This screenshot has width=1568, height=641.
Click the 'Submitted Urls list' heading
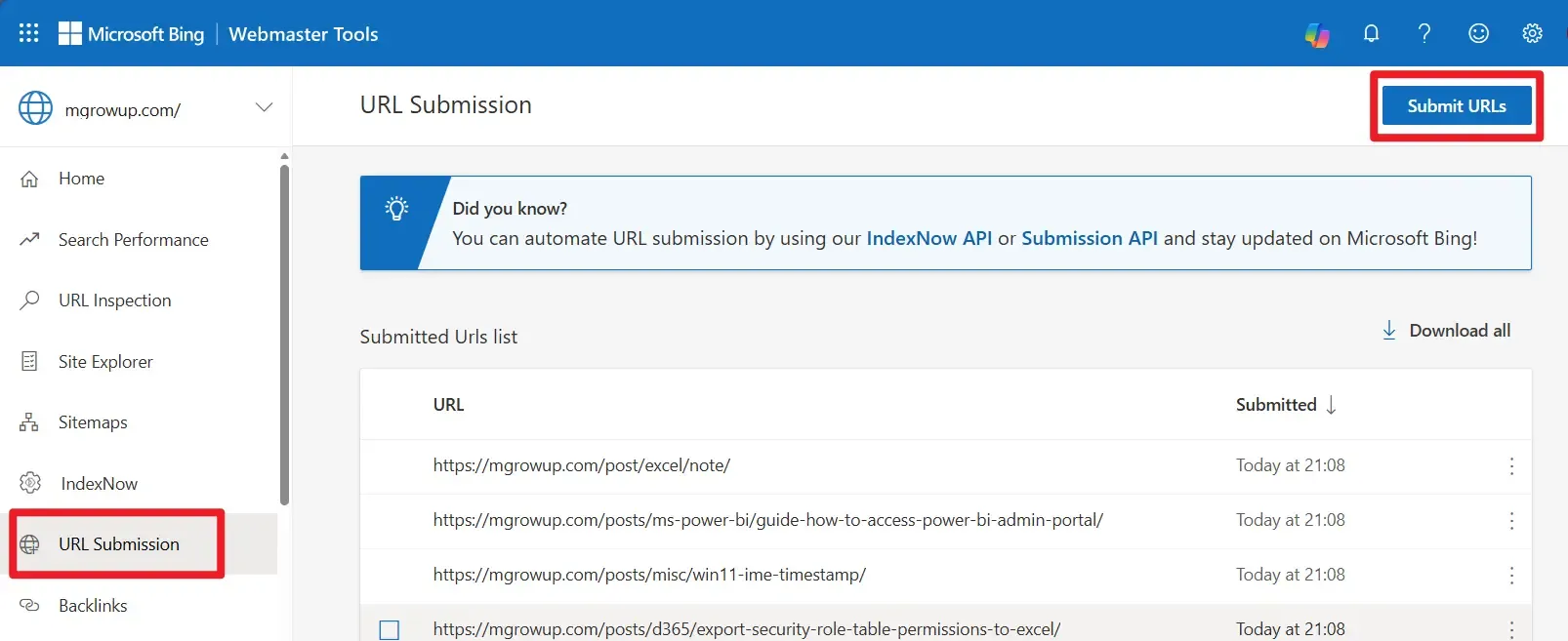point(438,337)
